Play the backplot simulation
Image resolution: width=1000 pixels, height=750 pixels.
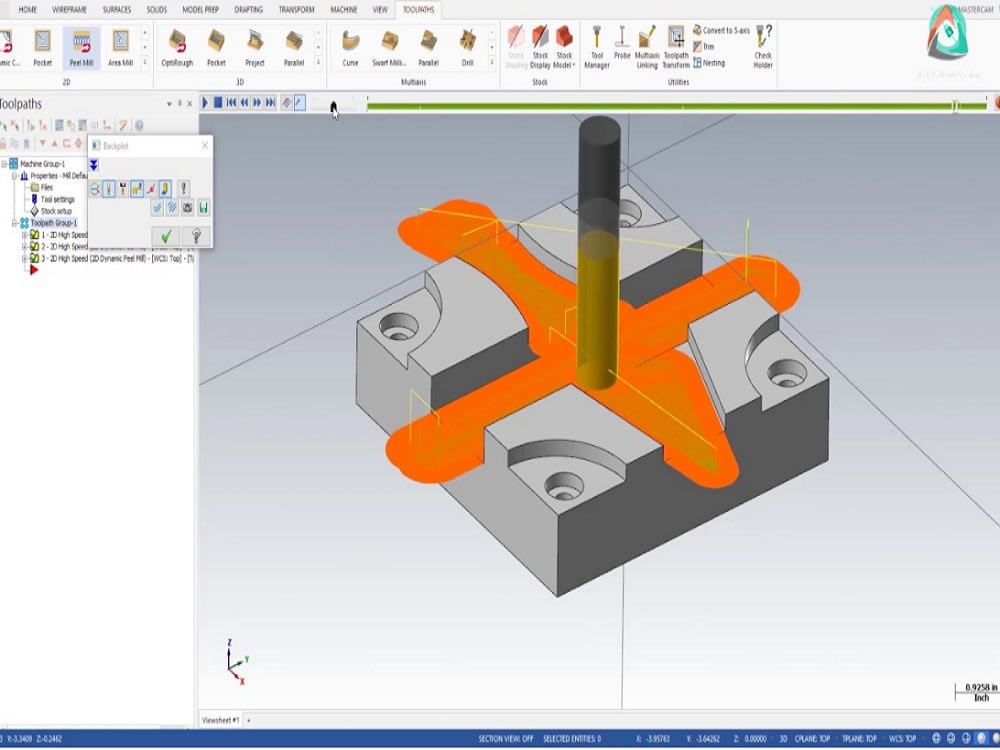click(x=205, y=101)
